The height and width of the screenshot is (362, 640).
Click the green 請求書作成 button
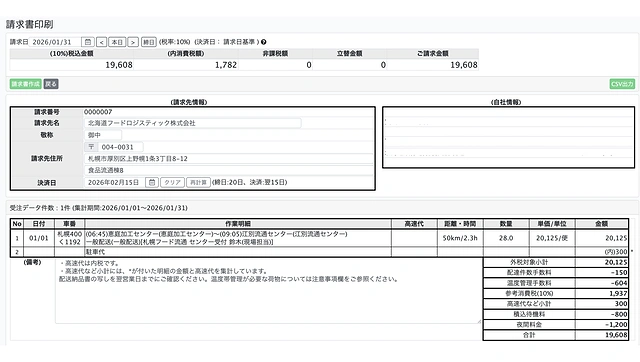click(x=25, y=84)
